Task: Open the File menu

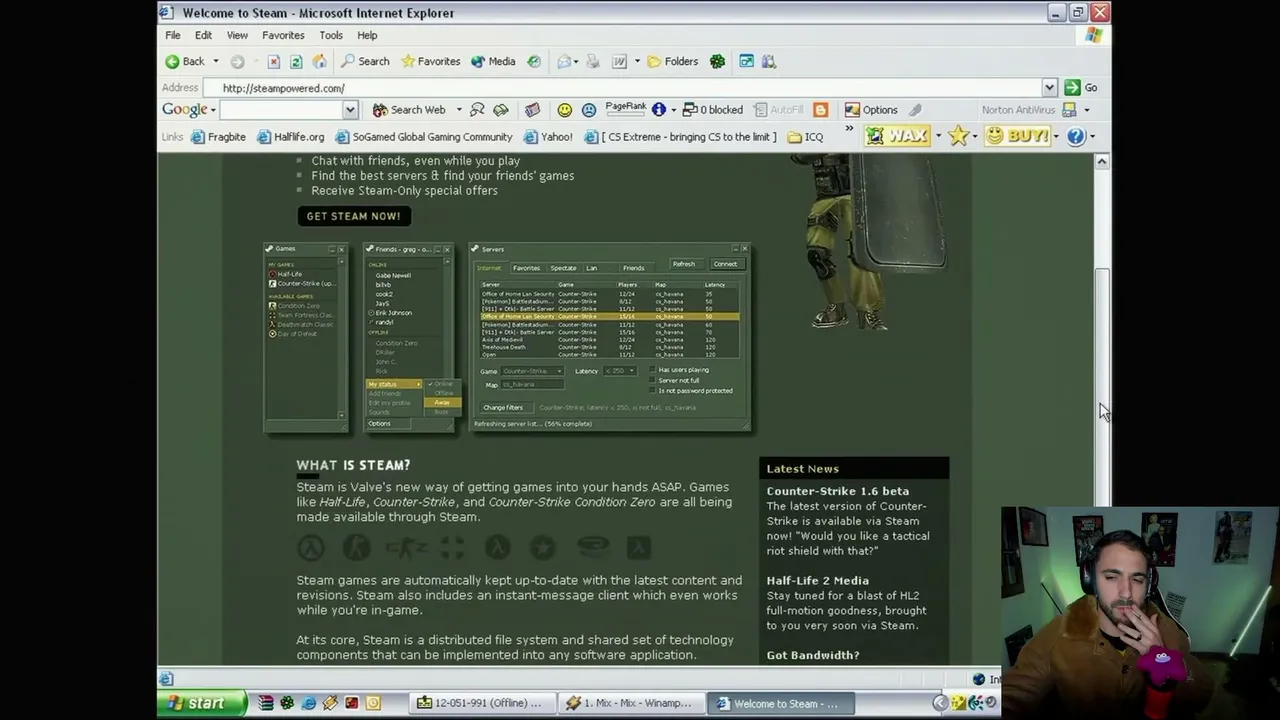Action: point(173,35)
